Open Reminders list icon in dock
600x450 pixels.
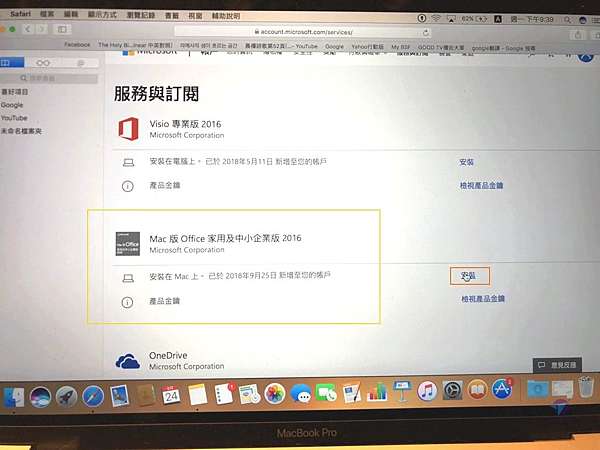pos(223,394)
